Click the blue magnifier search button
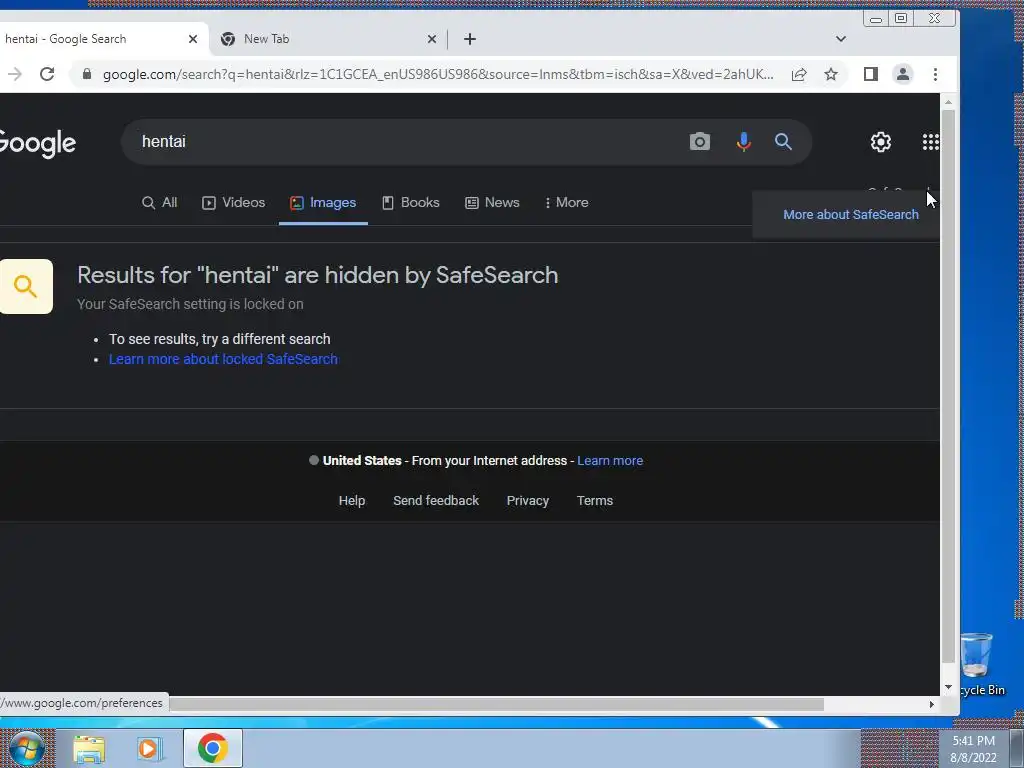 point(783,142)
